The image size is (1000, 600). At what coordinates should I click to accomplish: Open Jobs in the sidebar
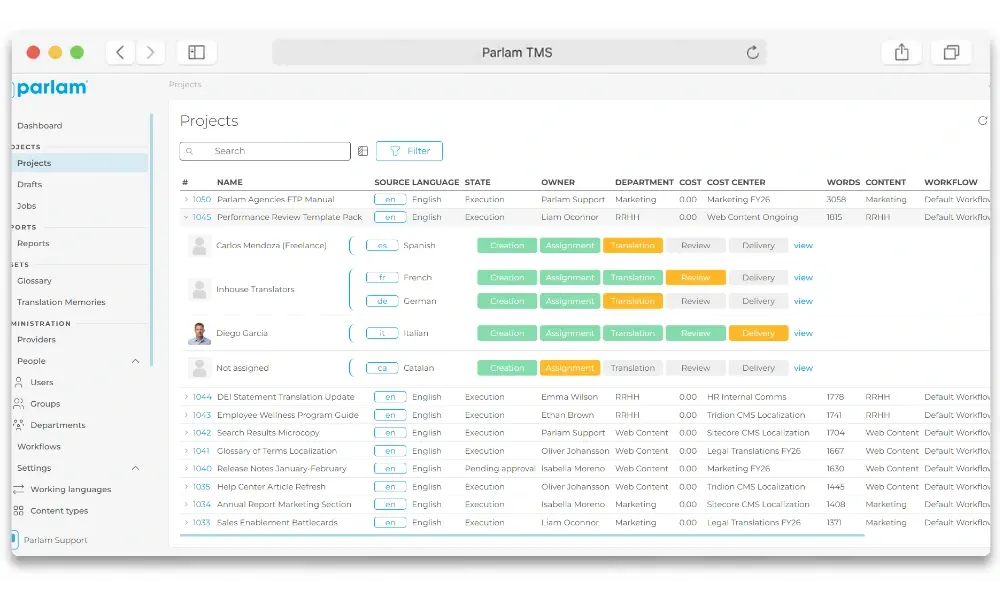27,206
